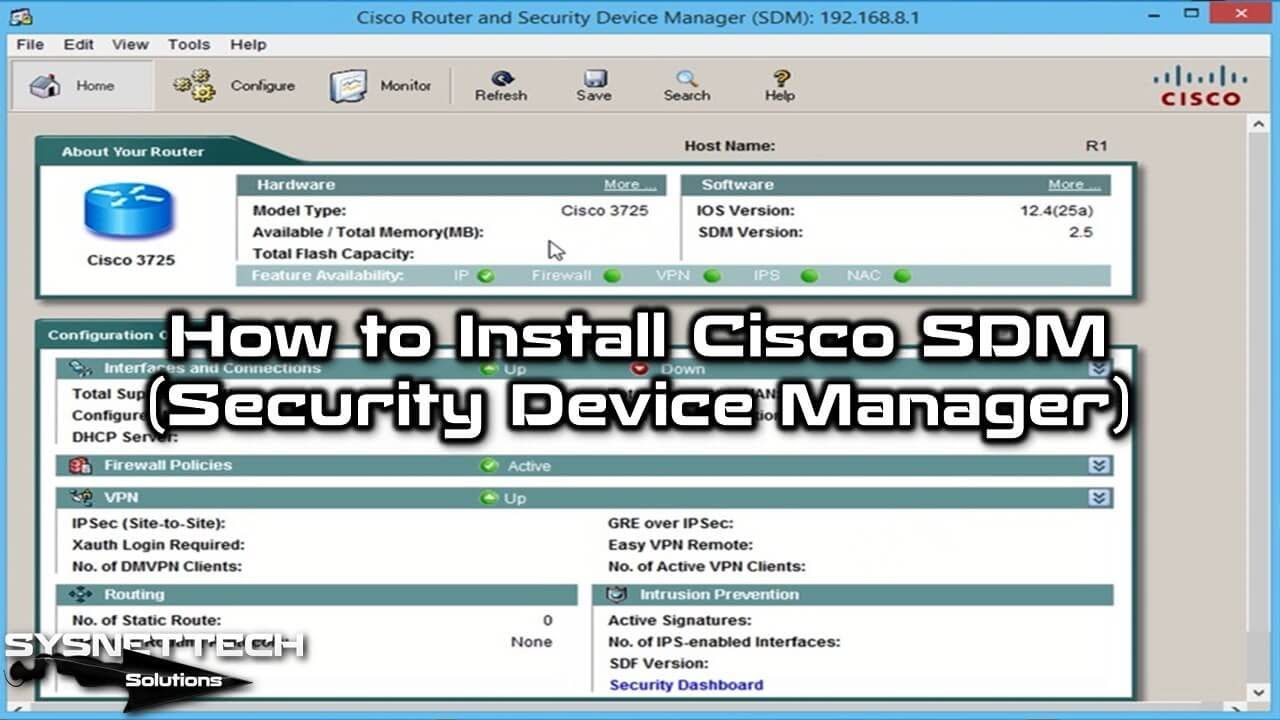Open the Software More link
This screenshot has width=1280, height=720.
point(1074,185)
